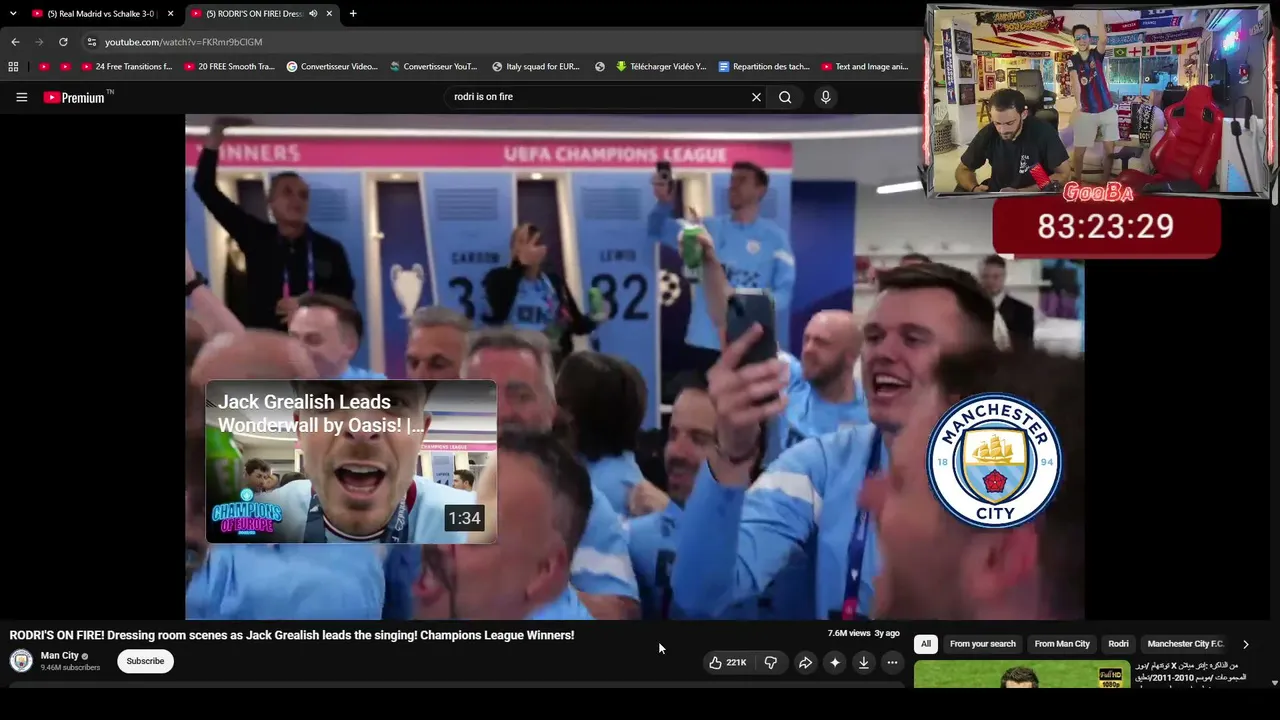Click the 9.46M subscribers text
The height and width of the screenshot is (720, 1280).
70,668
